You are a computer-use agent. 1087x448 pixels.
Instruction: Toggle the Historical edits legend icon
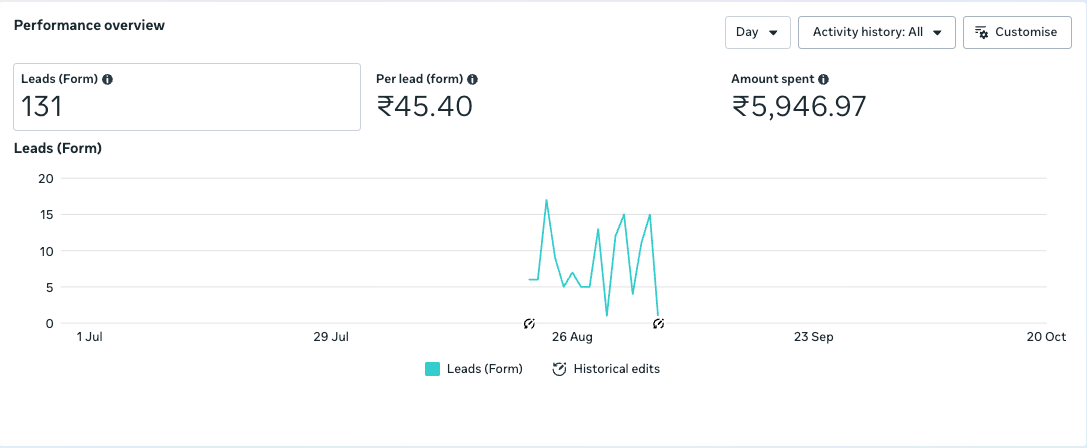pyautogui.click(x=559, y=369)
